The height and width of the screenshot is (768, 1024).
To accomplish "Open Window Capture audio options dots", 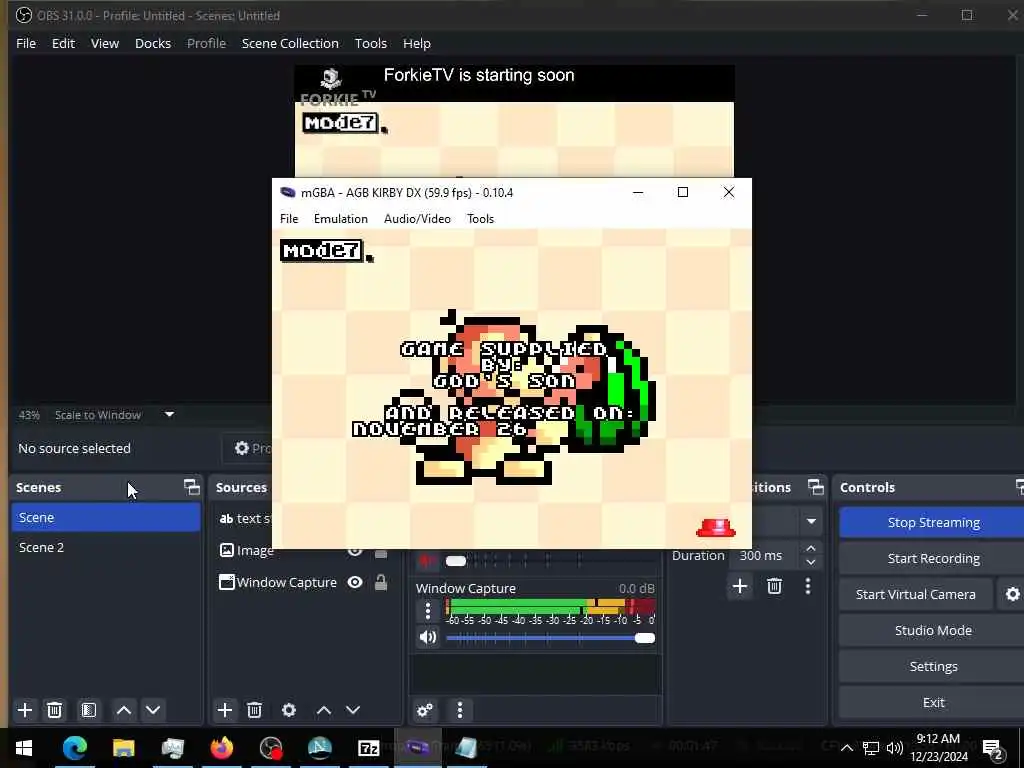I will (428, 611).
